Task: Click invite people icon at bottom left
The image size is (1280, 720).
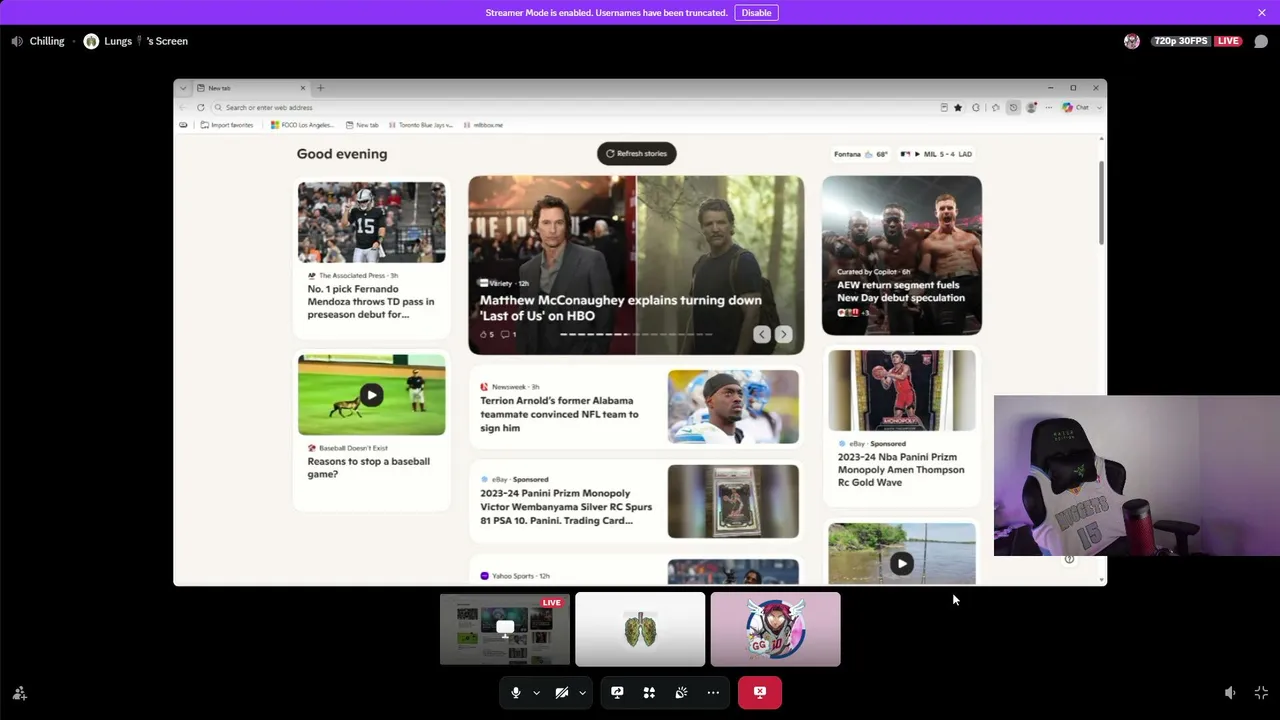Action: click(x=19, y=692)
